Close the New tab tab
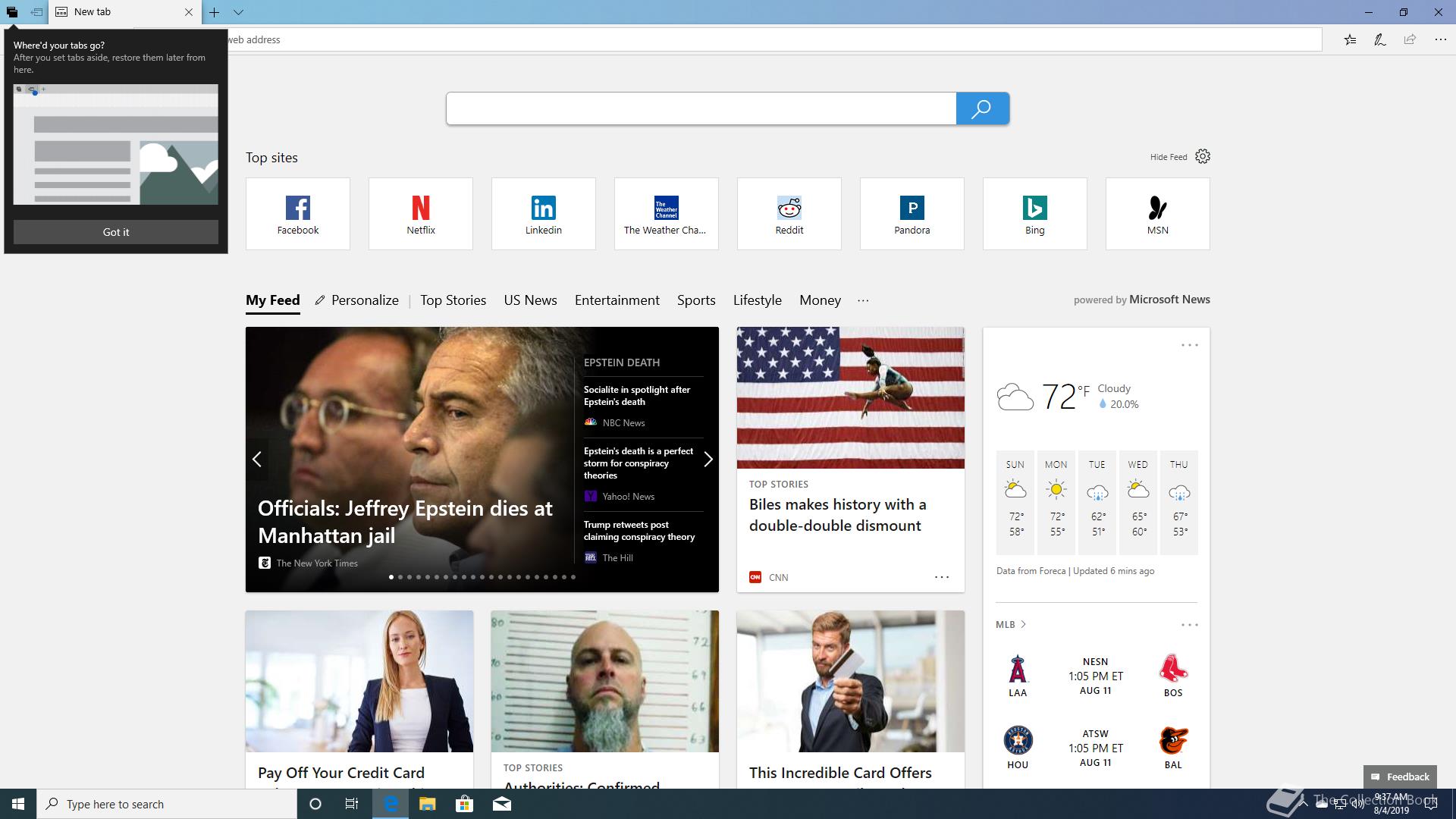The height and width of the screenshot is (819, 1456). tap(189, 12)
